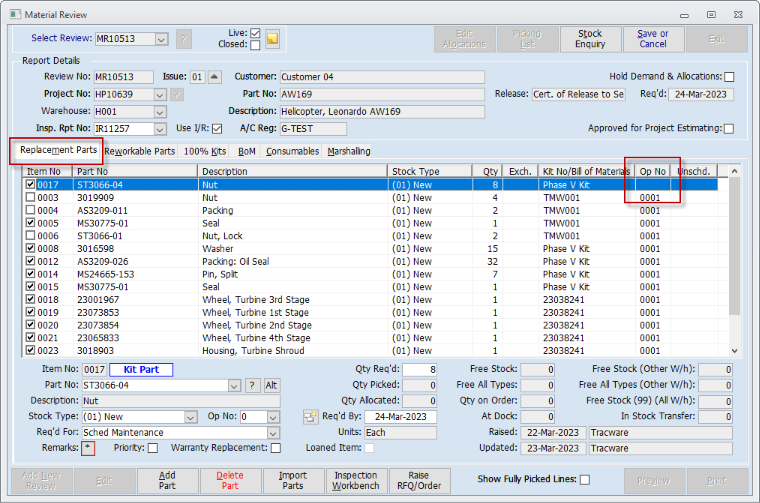The width and height of the screenshot is (760, 503).
Task: Open the Op No dropdown in details
Action: coord(273,417)
